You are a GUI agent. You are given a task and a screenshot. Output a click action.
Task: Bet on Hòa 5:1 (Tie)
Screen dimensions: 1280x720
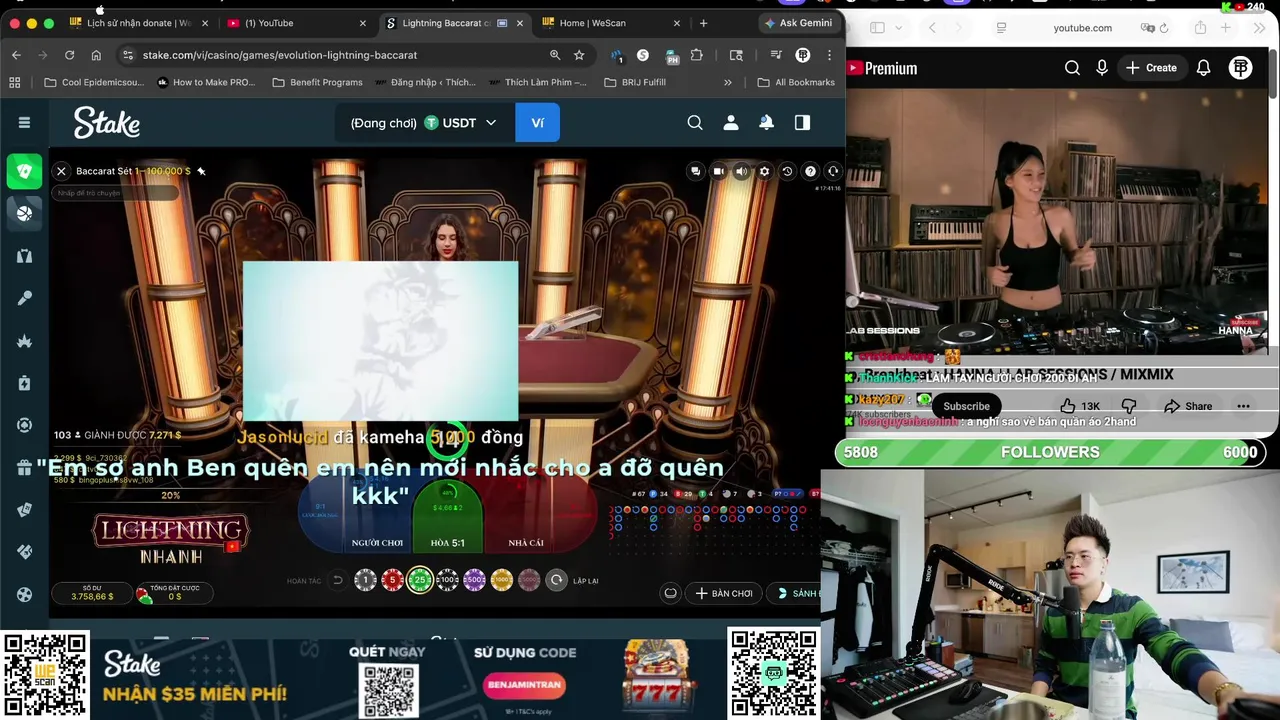pyautogui.click(x=447, y=515)
